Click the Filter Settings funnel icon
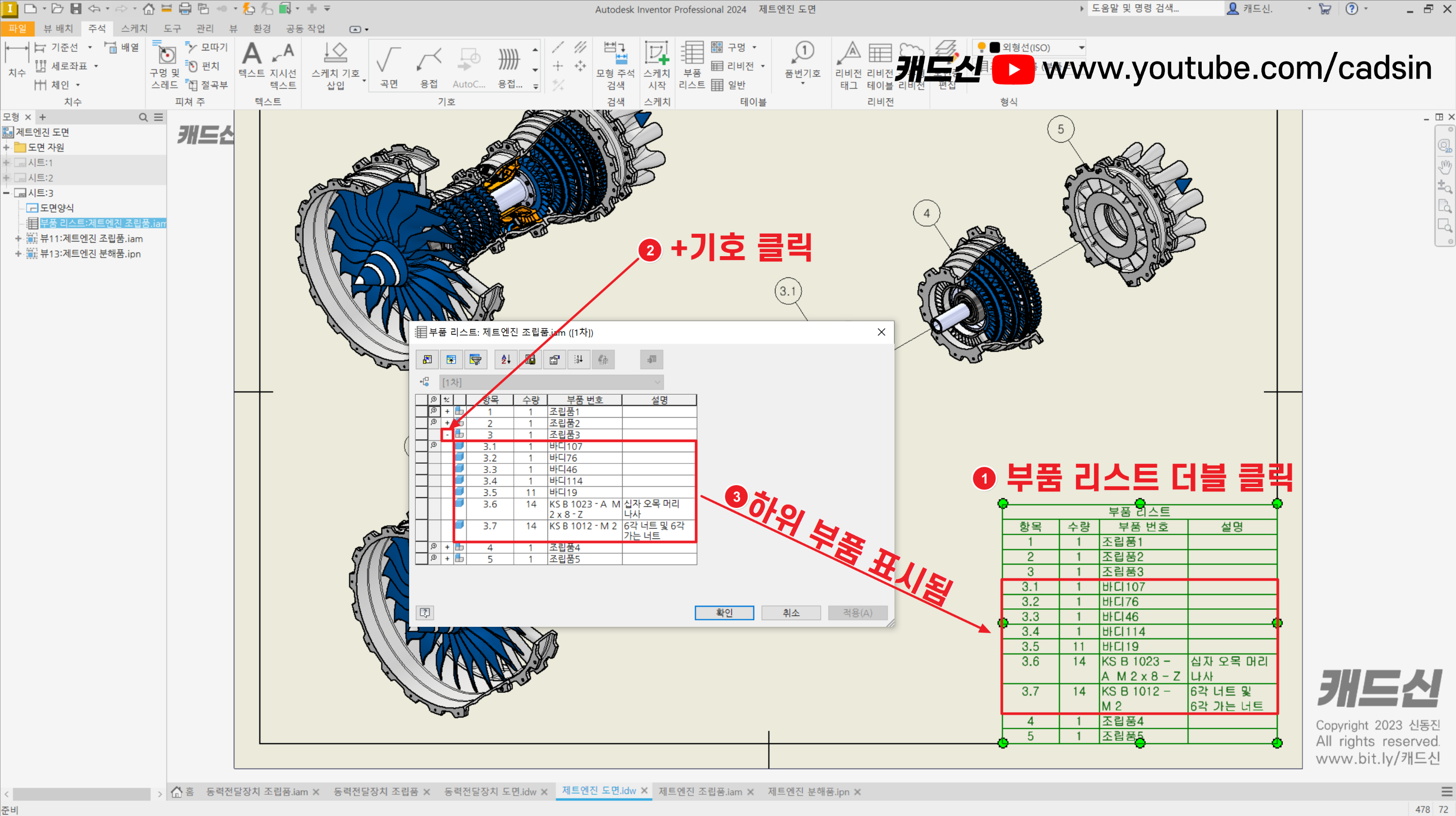1456x816 pixels. (x=475, y=359)
